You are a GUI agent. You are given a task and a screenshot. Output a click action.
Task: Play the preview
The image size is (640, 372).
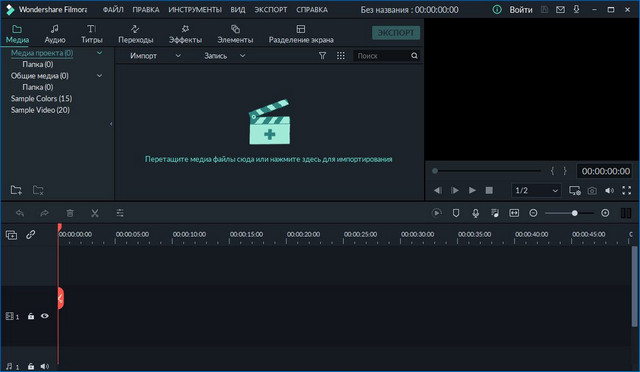pyautogui.click(x=472, y=190)
